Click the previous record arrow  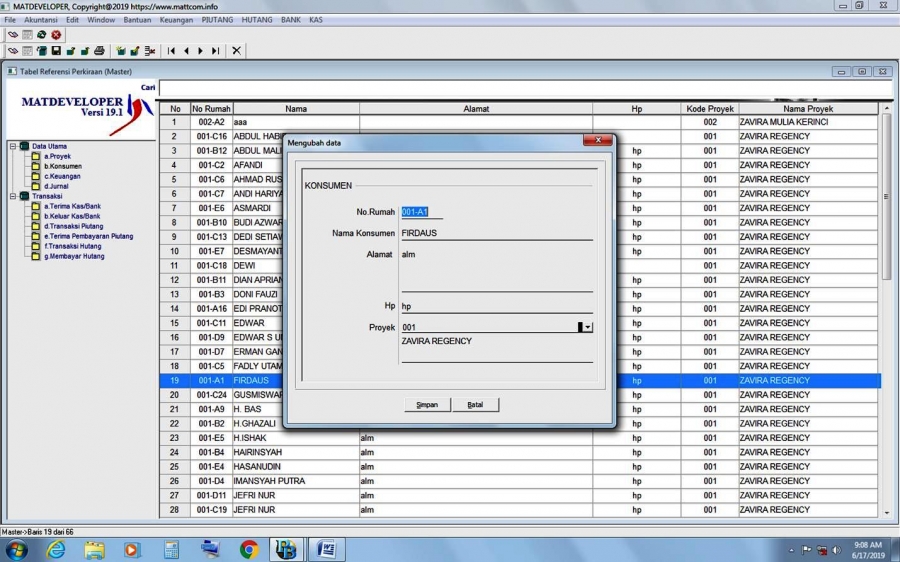click(186, 50)
